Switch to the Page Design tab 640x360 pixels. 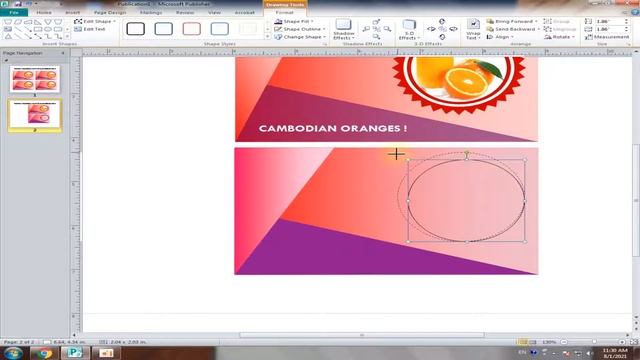(110, 13)
